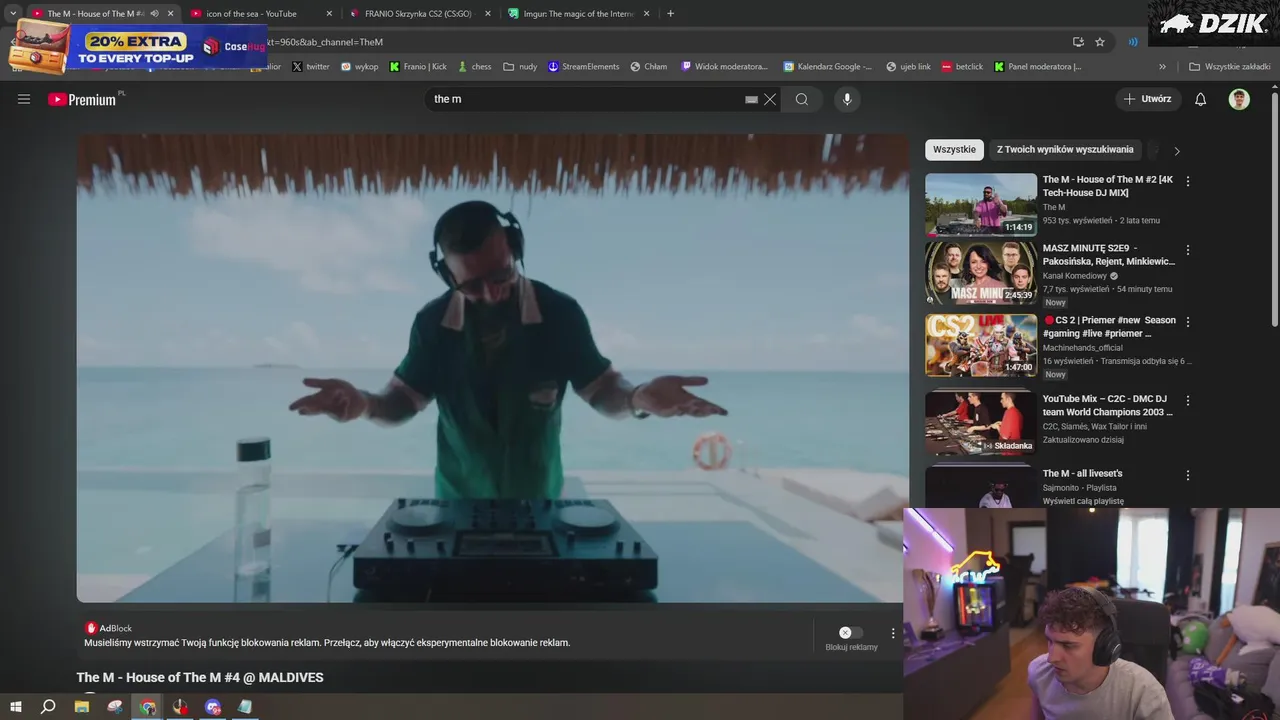This screenshot has height=720, width=1280.
Task: Open more options for YouTube Mix C2C
Action: coord(1188,400)
